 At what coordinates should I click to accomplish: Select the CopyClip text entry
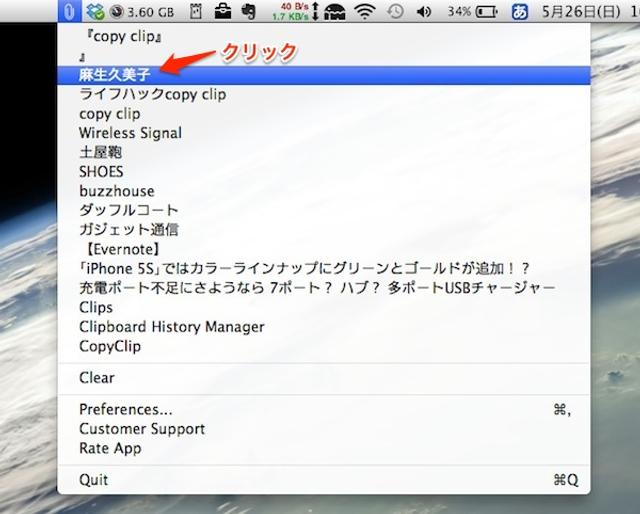coord(324,346)
